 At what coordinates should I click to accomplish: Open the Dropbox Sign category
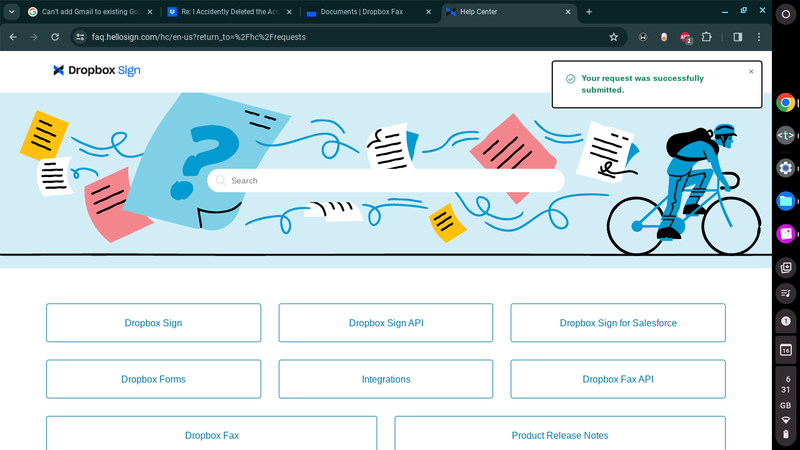click(154, 323)
